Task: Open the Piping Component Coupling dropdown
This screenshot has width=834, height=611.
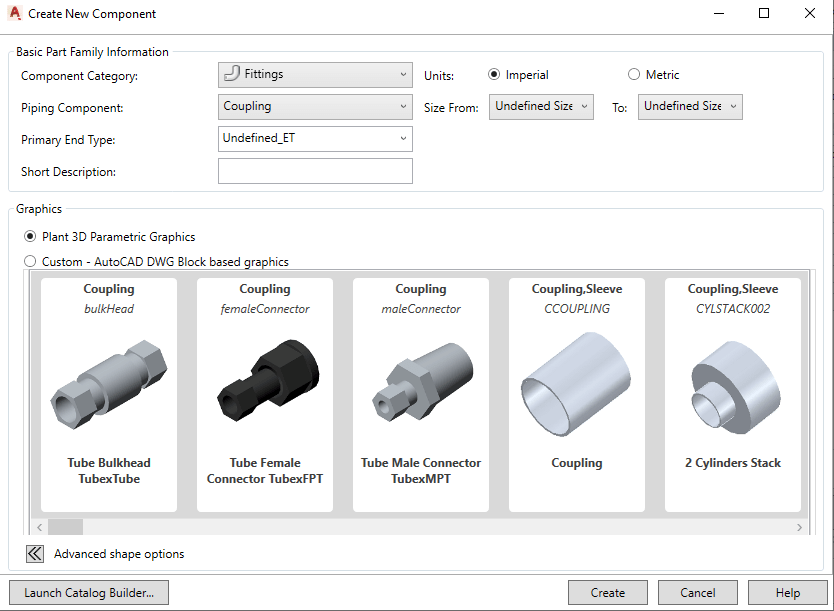Action: (x=315, y=107)
